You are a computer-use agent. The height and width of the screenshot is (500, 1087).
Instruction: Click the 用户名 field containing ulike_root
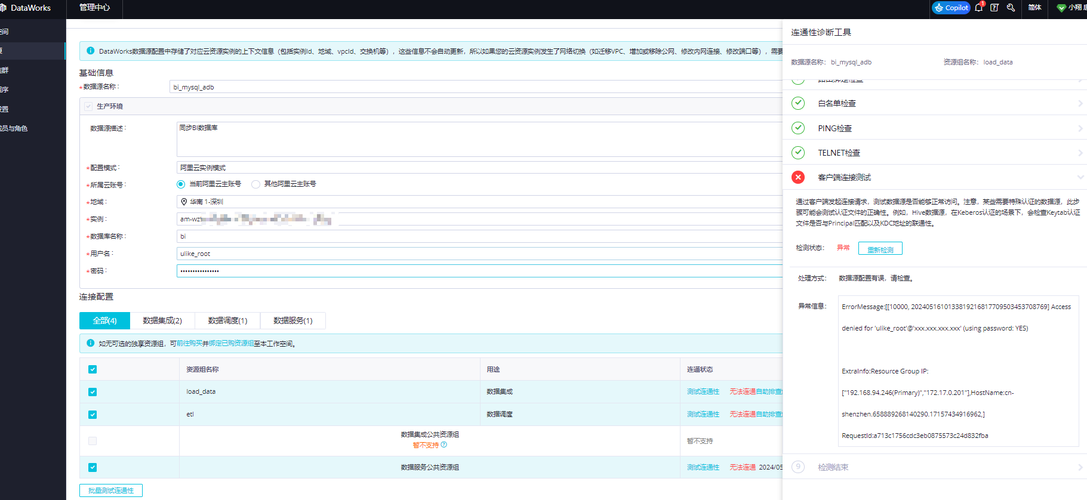(x=478, y=254)
